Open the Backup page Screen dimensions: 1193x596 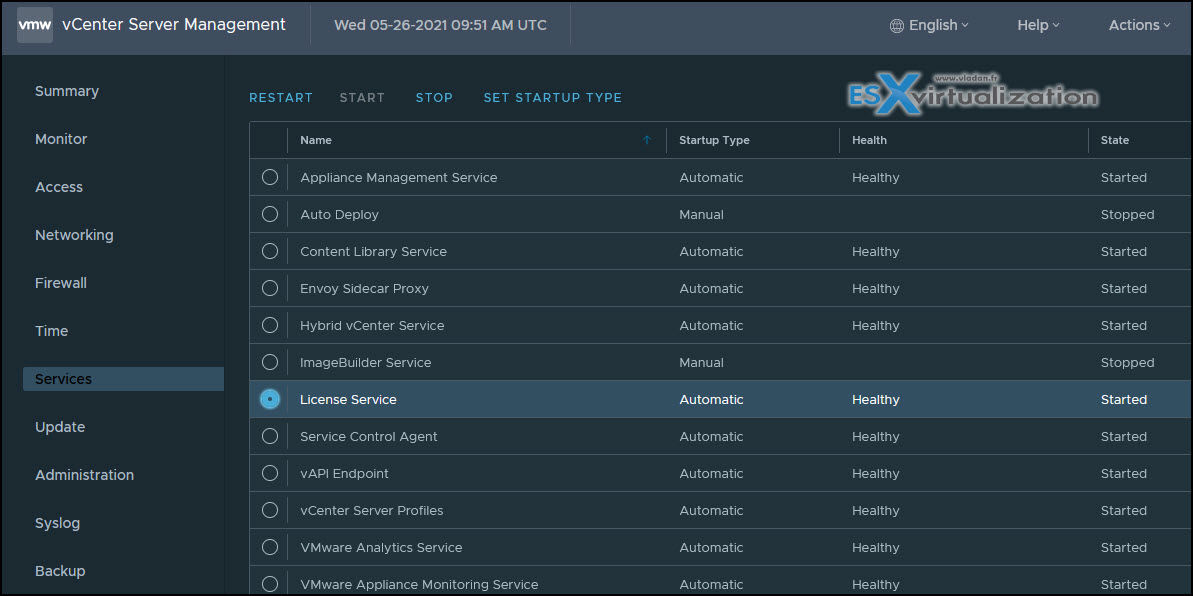60,571
